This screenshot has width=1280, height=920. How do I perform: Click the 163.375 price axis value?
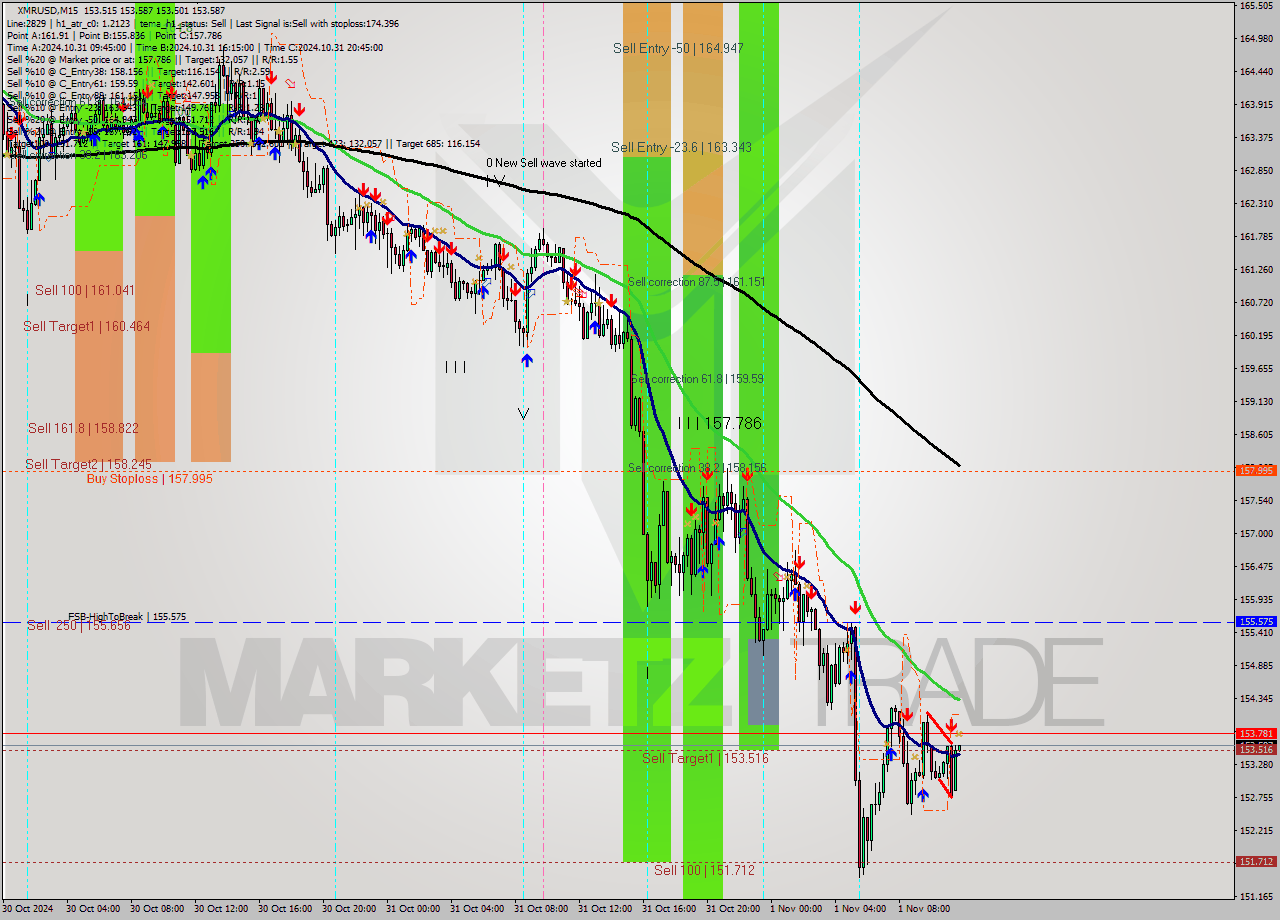pyautogui.click(x=1256, y=138)
